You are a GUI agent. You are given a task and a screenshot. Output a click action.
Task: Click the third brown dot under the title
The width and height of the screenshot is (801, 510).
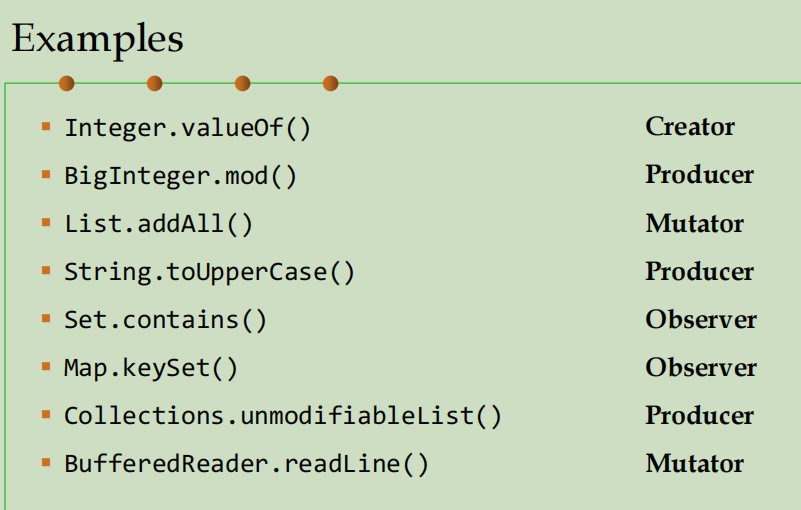(242, 83)
